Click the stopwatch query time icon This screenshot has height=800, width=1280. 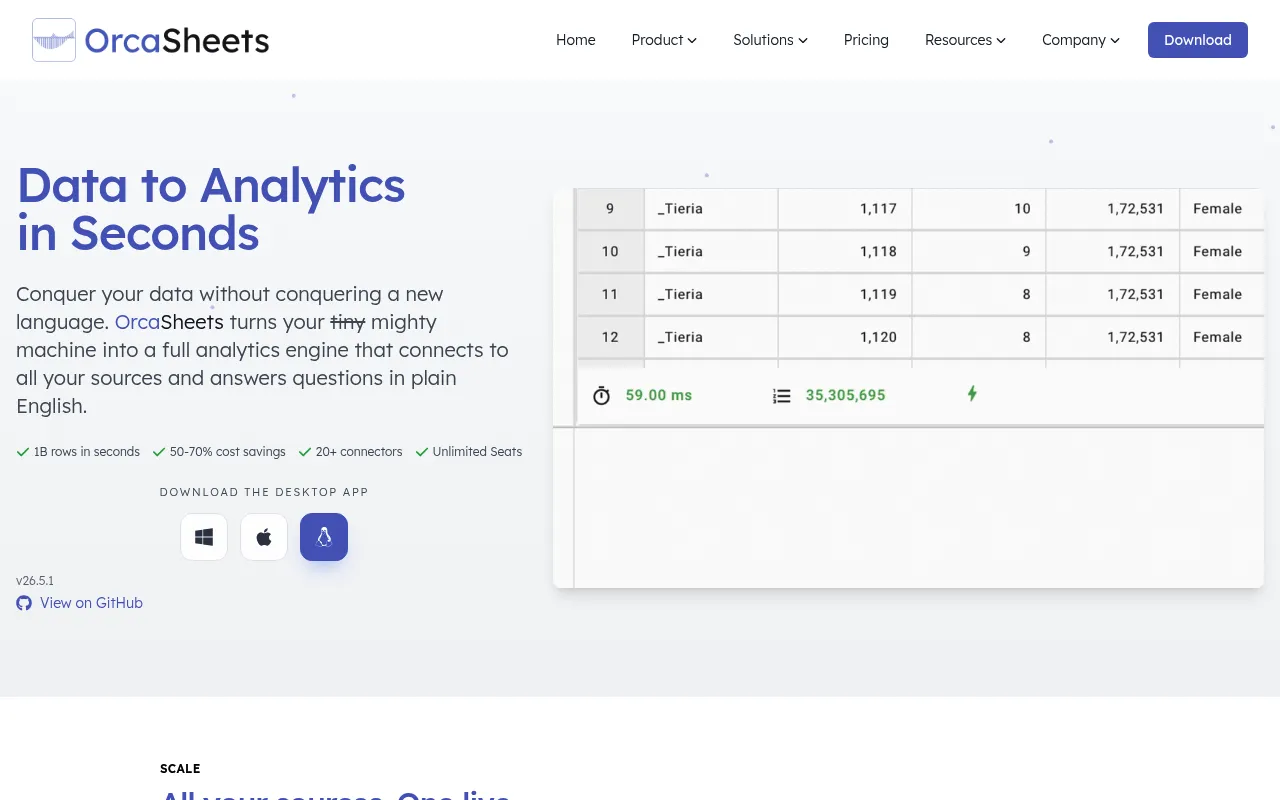(601, 396)
